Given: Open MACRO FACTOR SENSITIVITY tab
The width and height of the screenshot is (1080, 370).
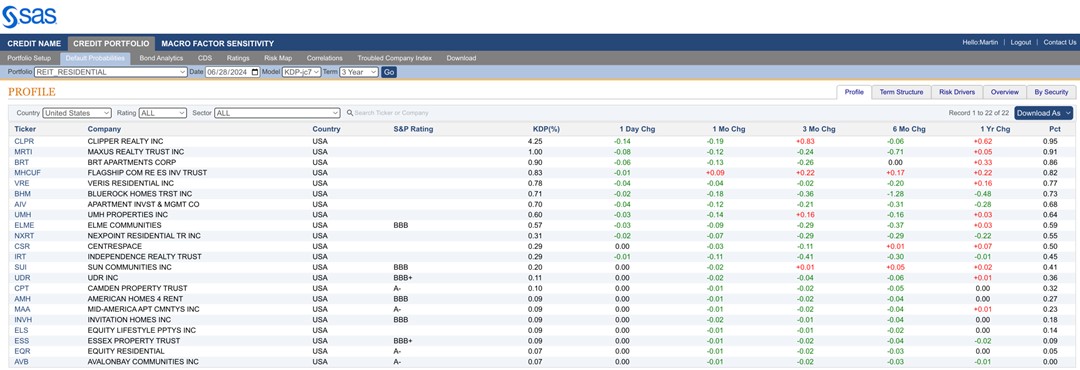Looking at the screenshot, I should (x=218, y=43).
